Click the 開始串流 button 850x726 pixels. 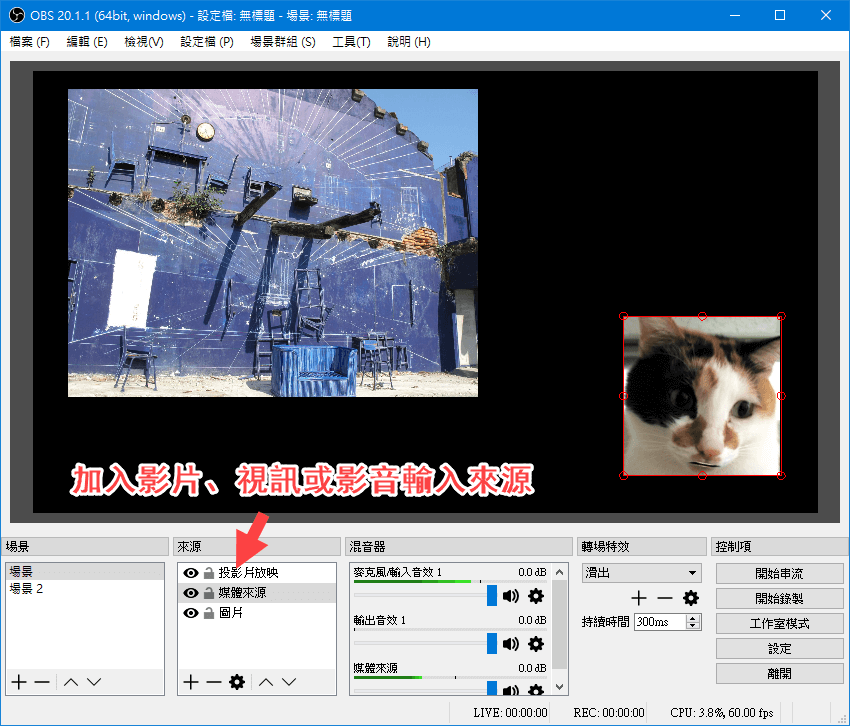(x=779, y=574)
